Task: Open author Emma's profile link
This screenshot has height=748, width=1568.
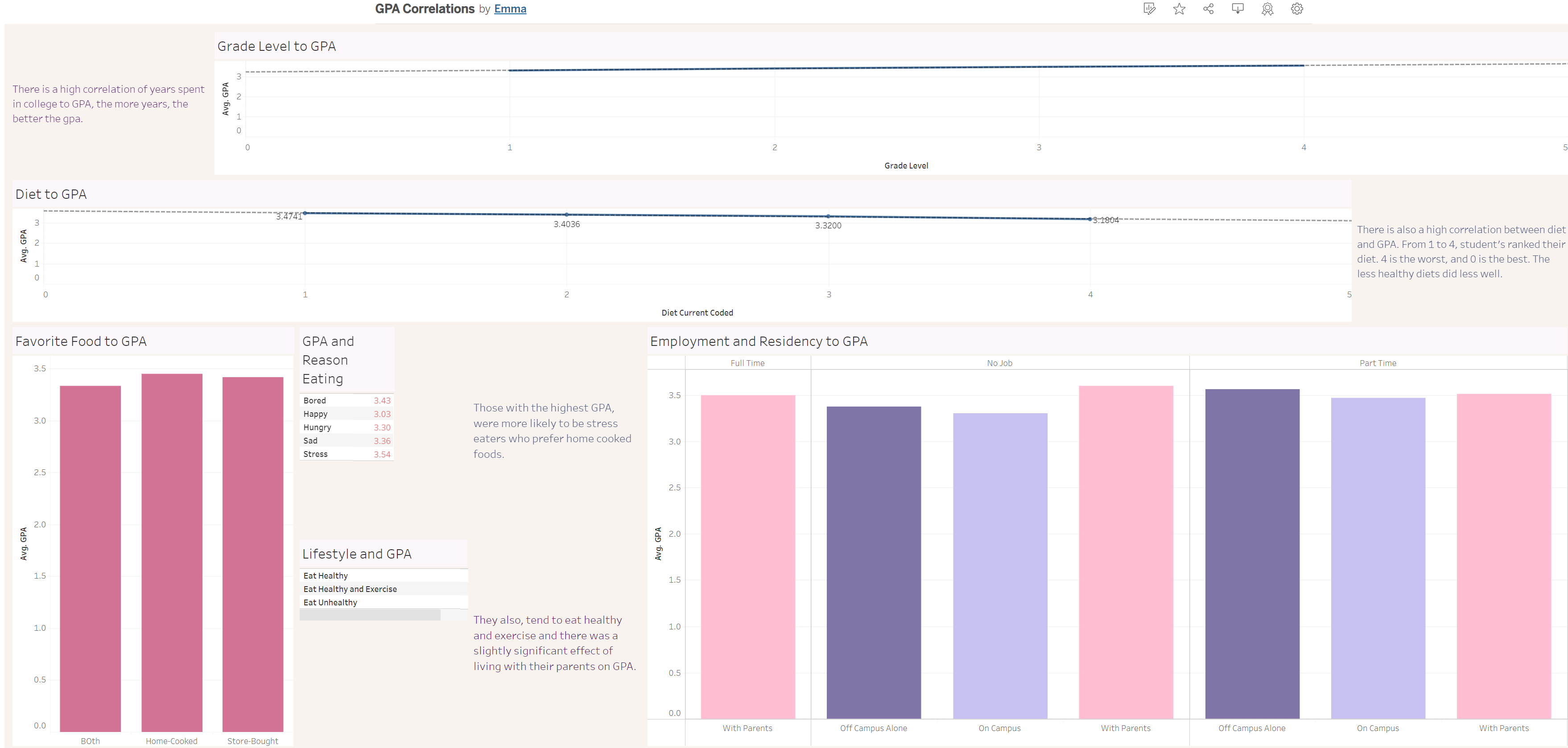Action: [x=509, y=9]
